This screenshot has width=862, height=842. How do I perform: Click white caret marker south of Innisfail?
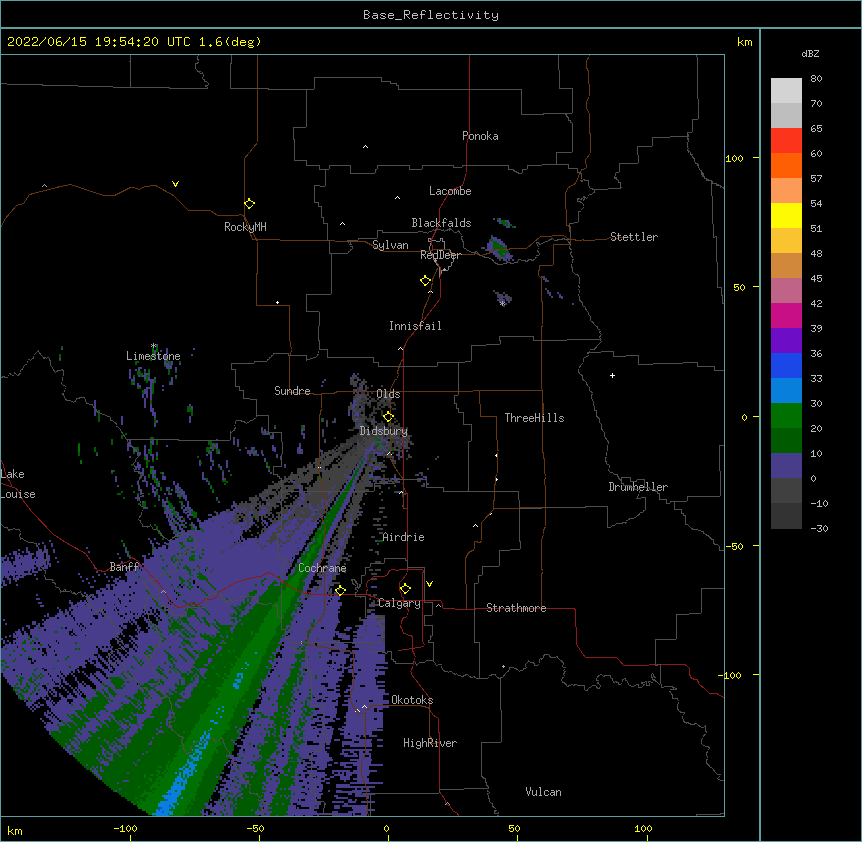[x=400, y=348]
